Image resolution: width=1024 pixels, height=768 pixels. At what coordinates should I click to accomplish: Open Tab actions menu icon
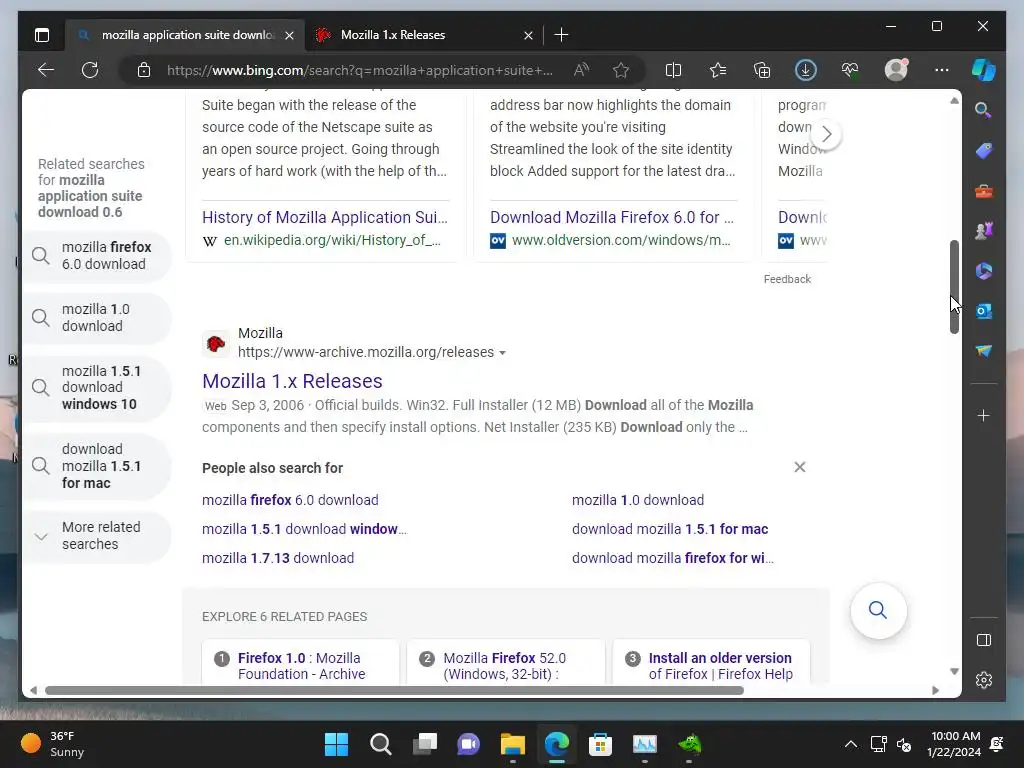42,35
